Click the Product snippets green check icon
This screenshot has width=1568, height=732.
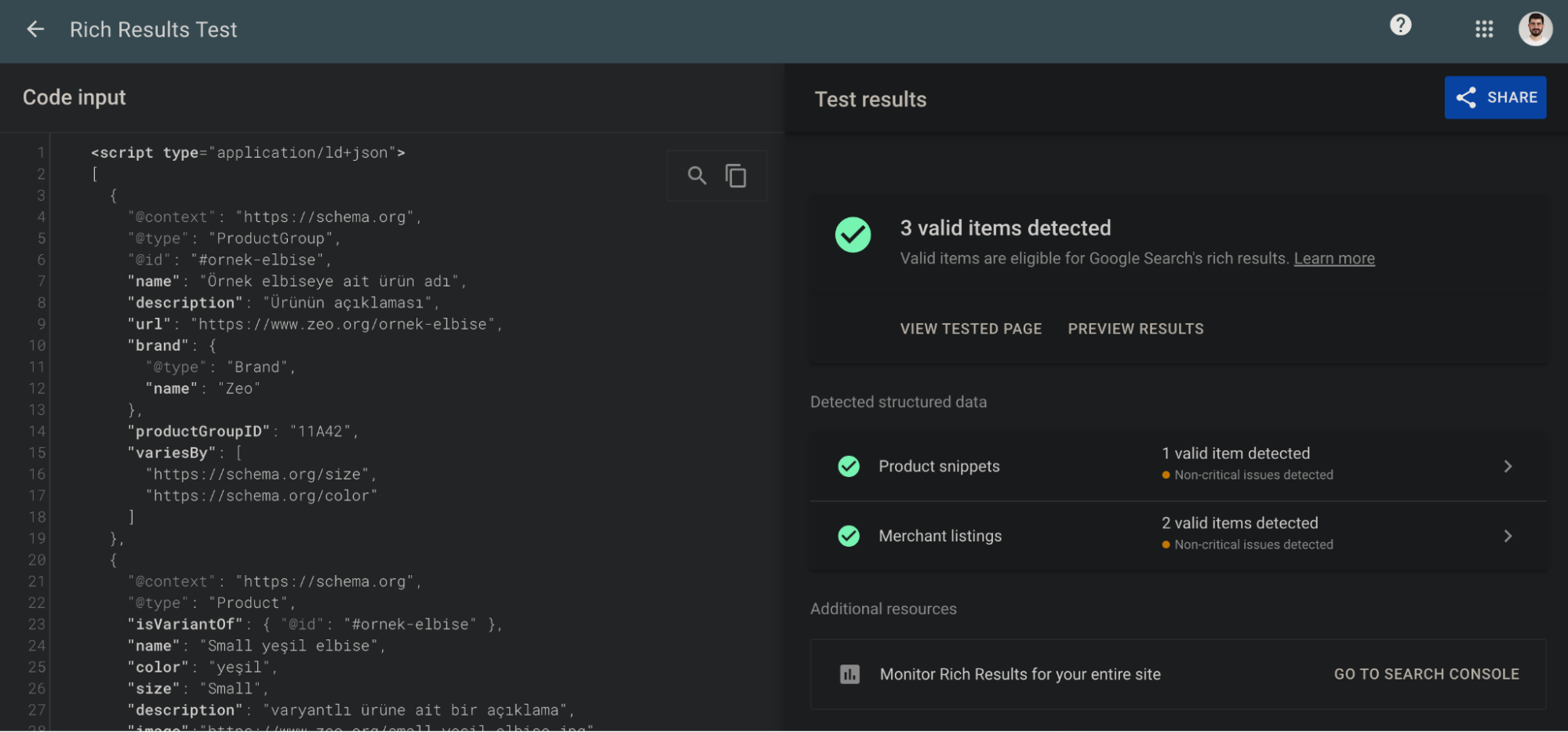pyautogui.click(x=849, y=466)
